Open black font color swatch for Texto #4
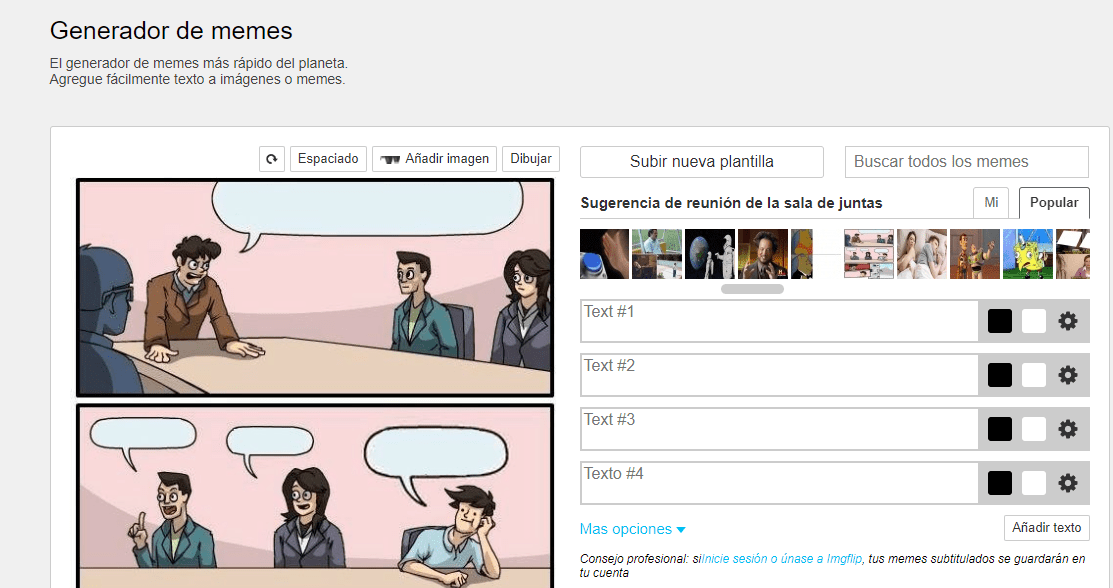This screenshot has height=588, width=1113. (999, 483)
